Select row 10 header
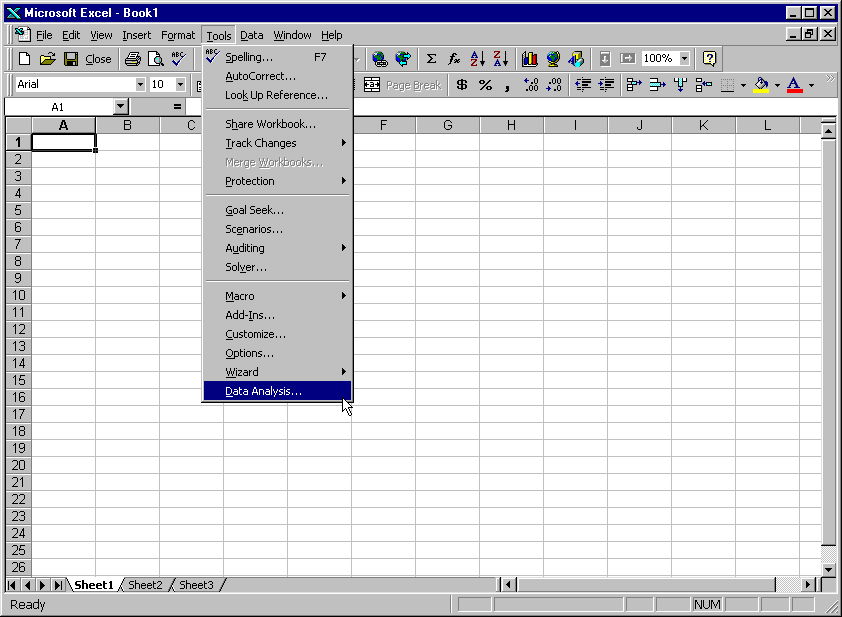The image size is (842, 617). [x=18, y=295]
